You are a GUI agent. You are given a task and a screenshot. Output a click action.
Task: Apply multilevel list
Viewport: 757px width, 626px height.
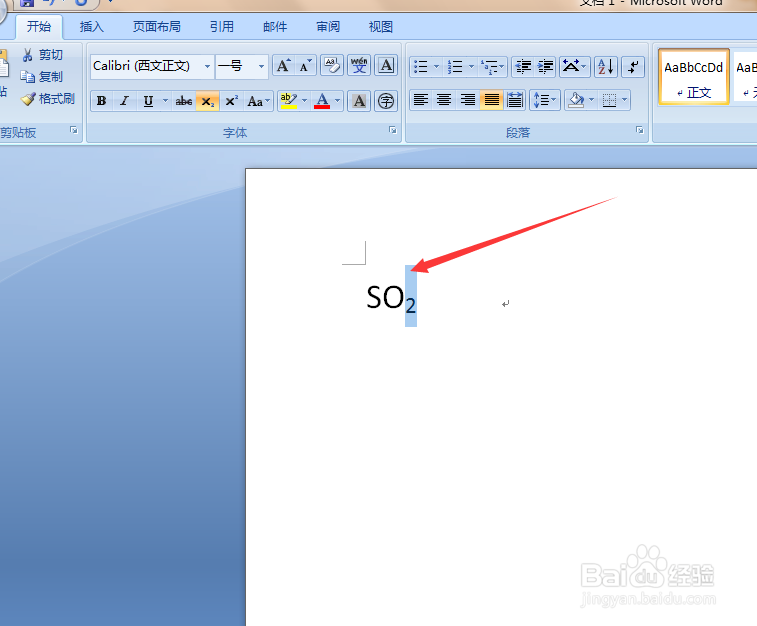(490, 66)
